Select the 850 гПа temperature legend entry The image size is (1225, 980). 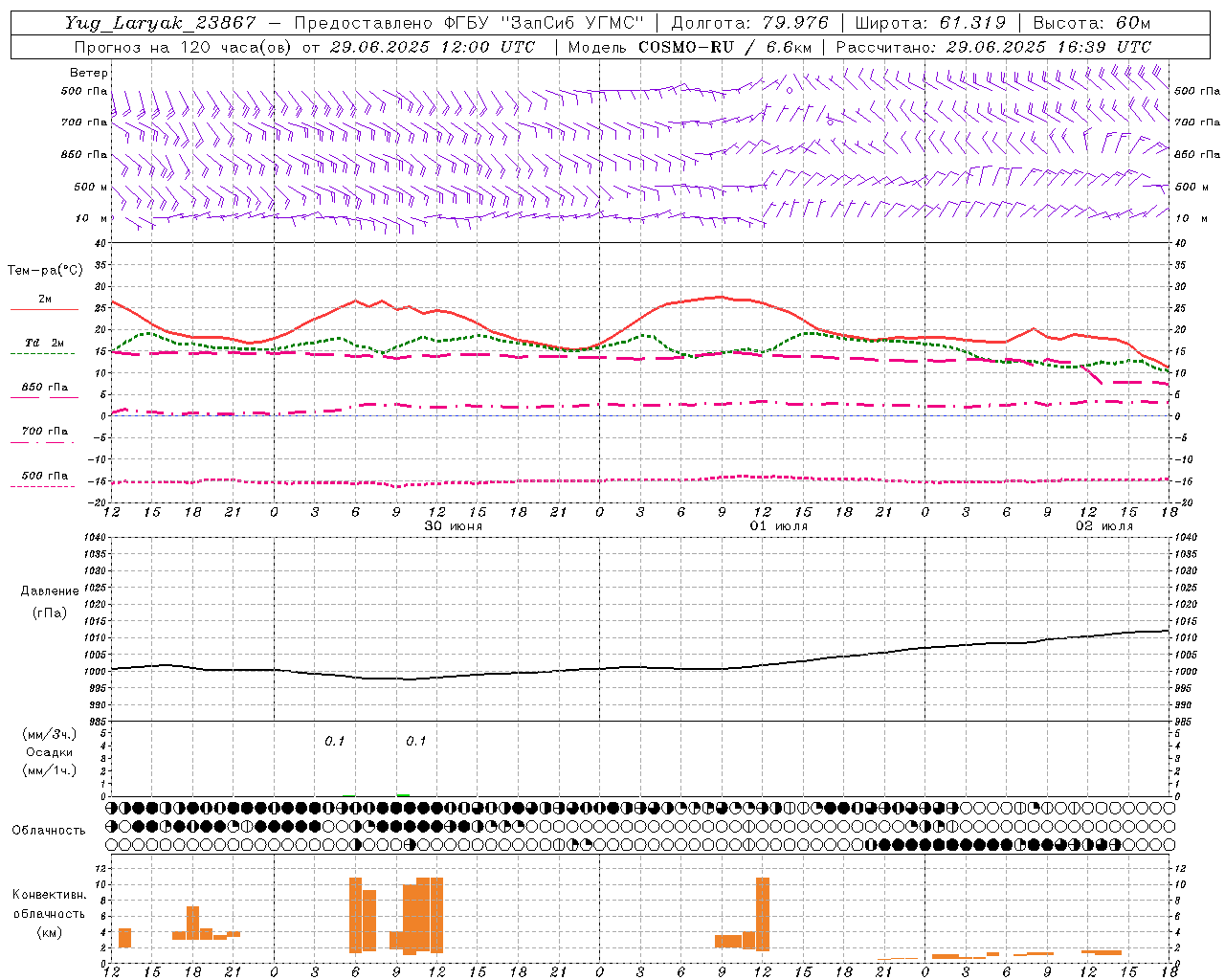tap(44, 391)
